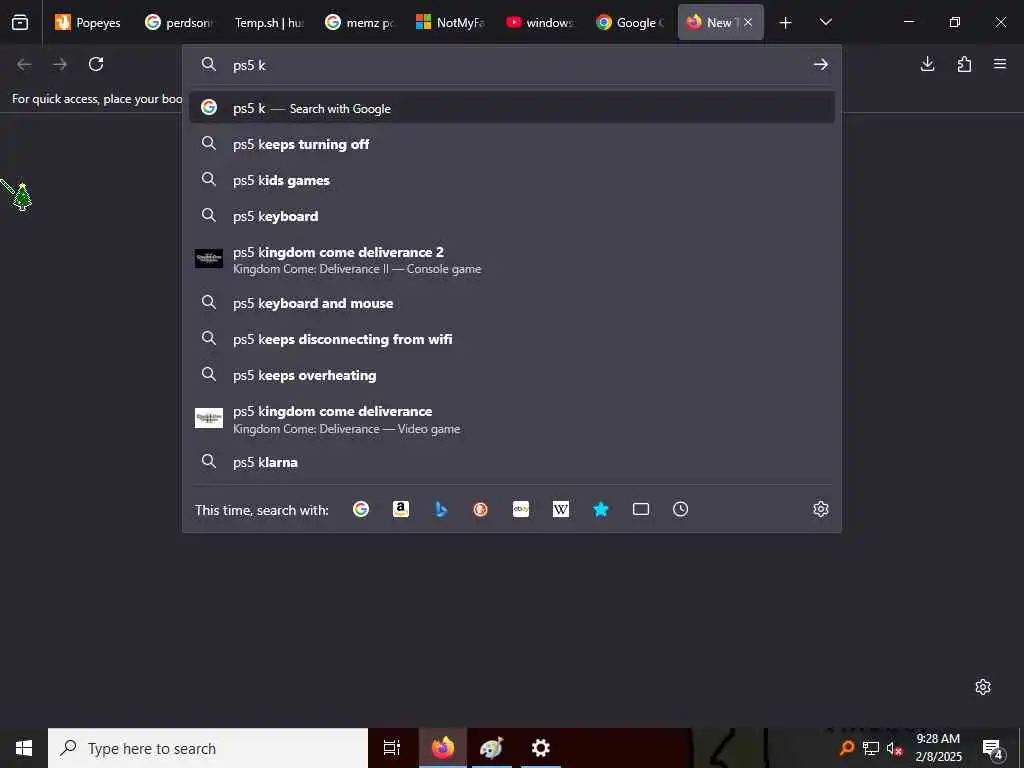Switch to the memz tab
The width and height of the screenshot is (1024, 768).
359,22
